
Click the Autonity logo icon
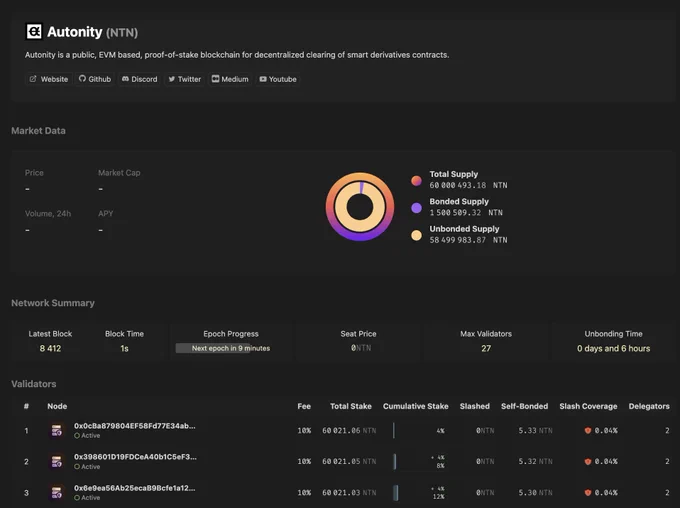click(34, 32)
